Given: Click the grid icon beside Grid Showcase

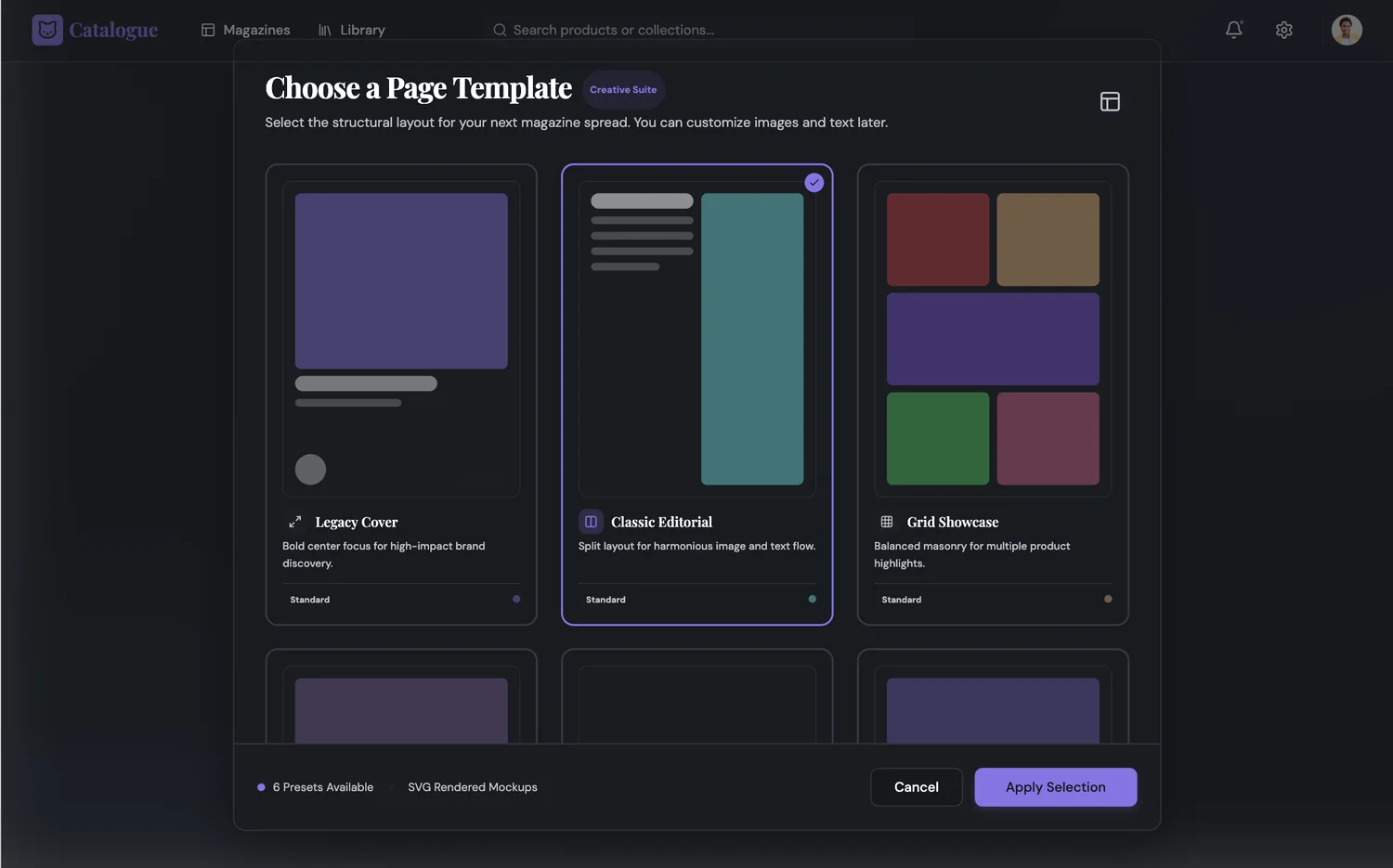Looking at the screenshot, I should (887, 522).
